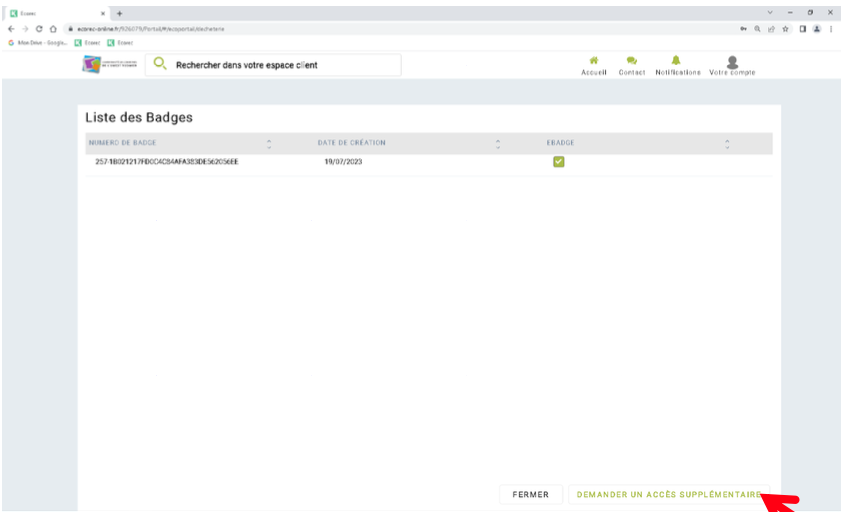Open the browser zoom magnifier icon
844x512 pixels.
point(758,29)
